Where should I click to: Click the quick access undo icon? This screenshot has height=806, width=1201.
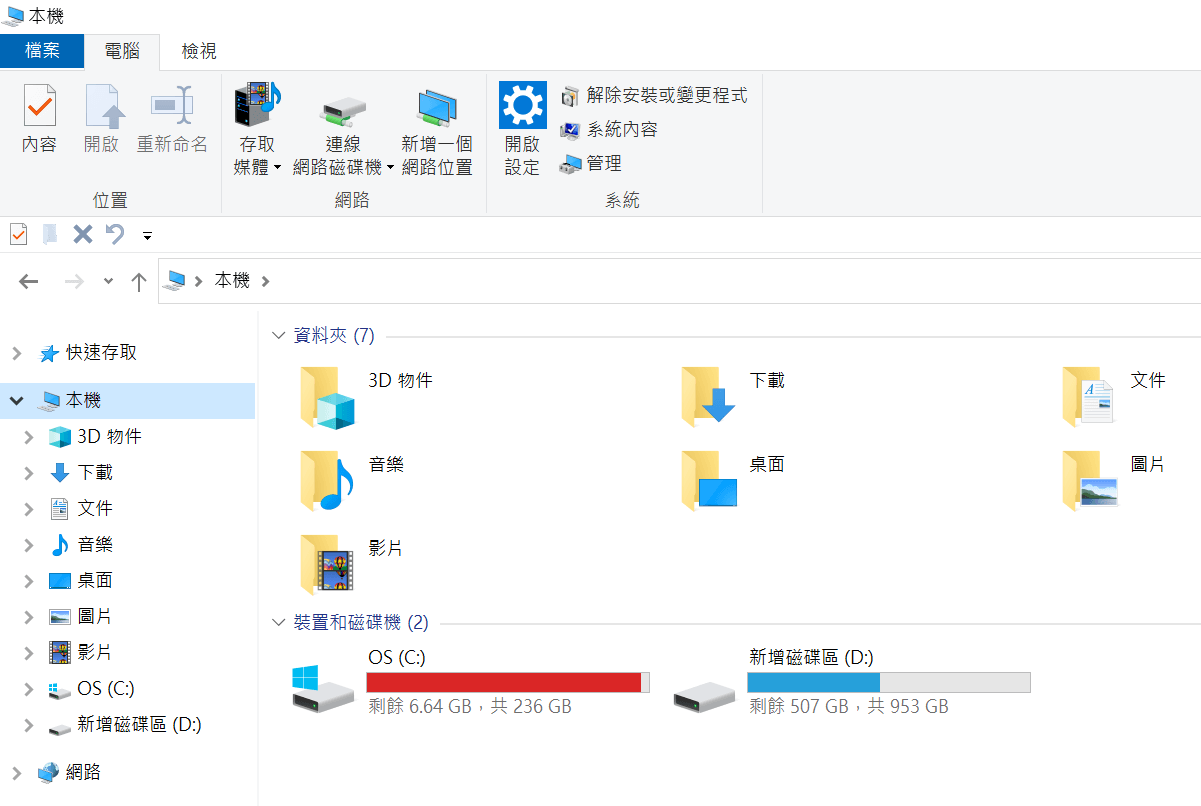click(115, 234)
